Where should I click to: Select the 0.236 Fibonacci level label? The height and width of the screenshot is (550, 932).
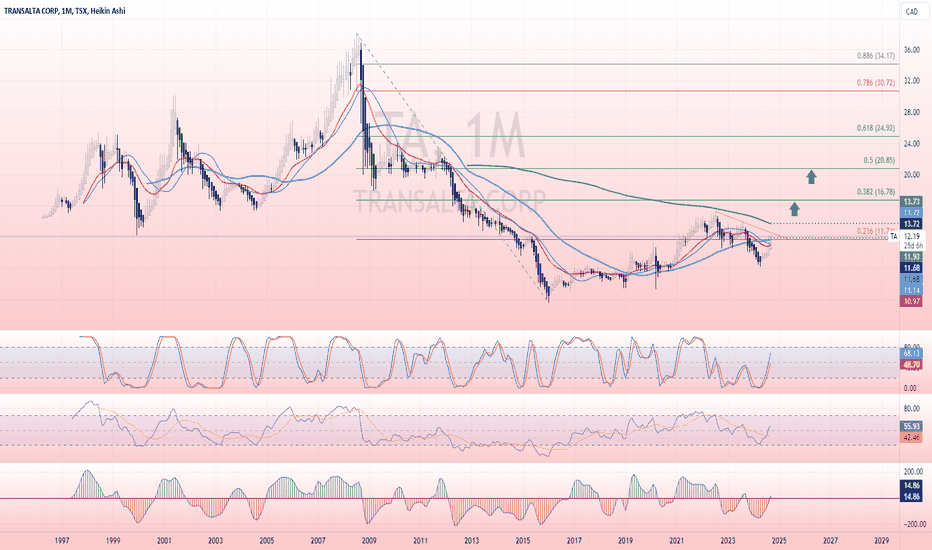click(876, 231)
